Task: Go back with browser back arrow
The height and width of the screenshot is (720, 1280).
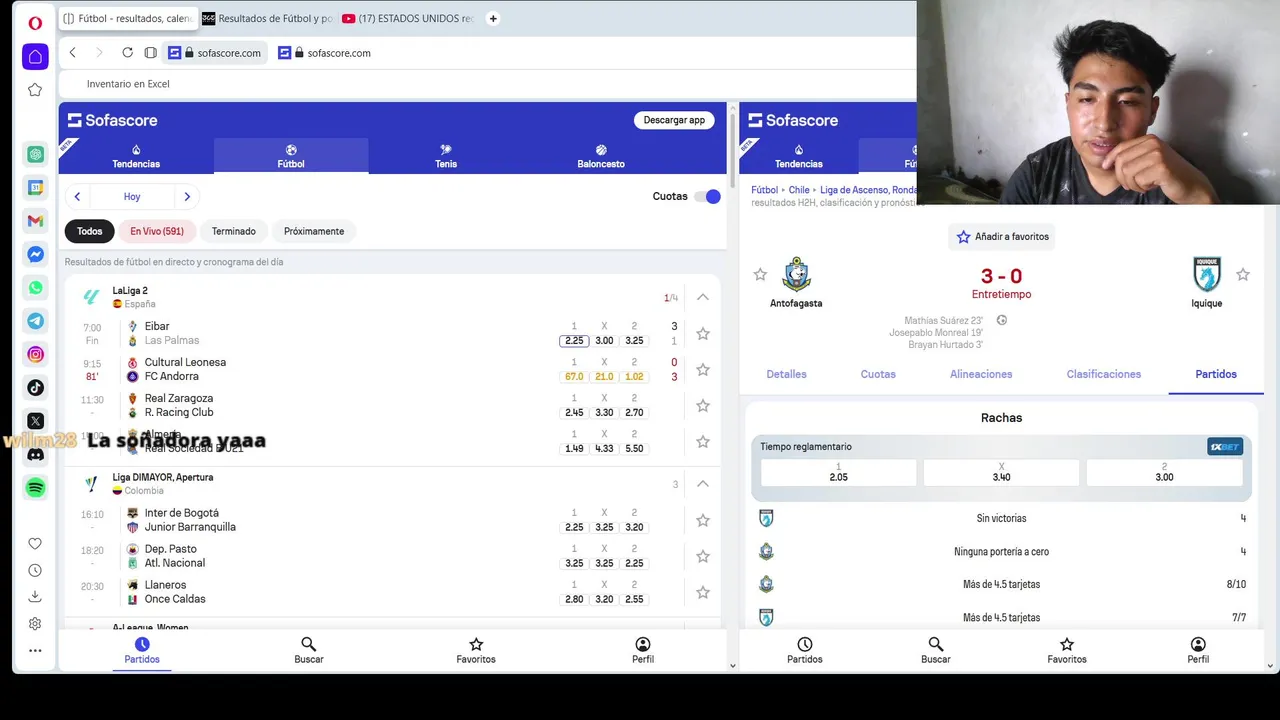Action: point(72,53)
